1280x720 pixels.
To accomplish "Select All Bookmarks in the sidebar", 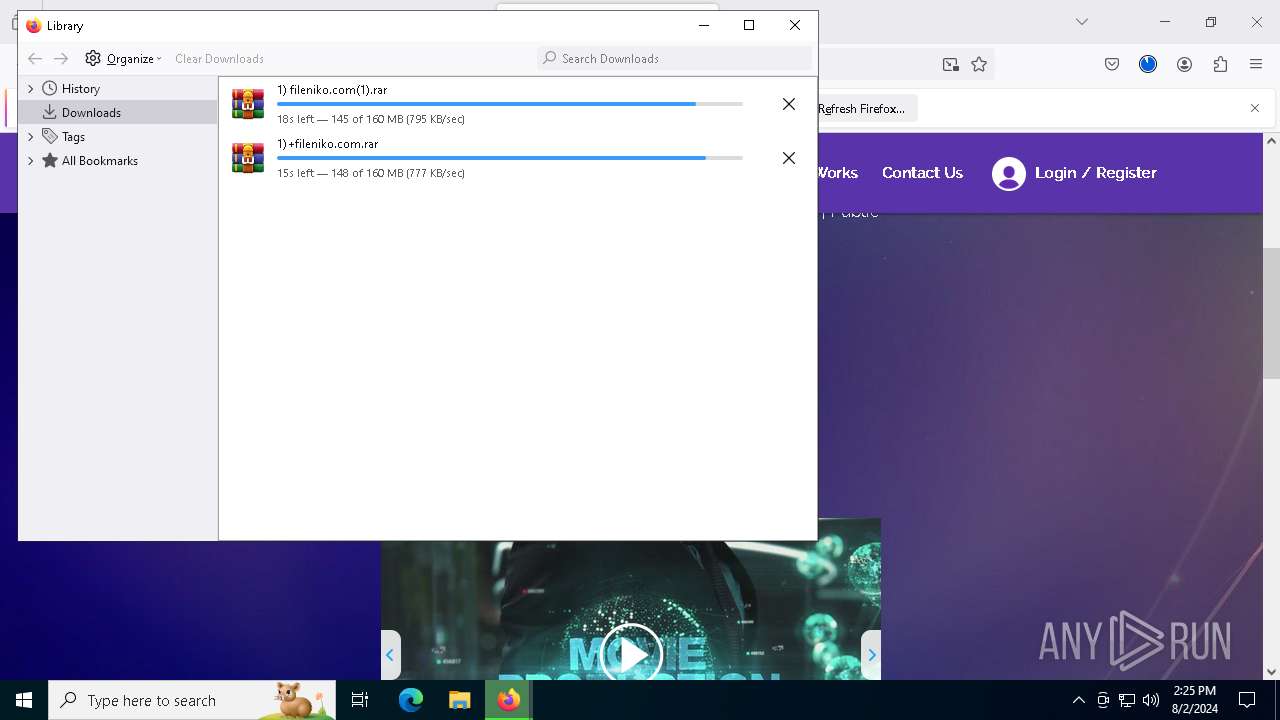I will 99,160.
